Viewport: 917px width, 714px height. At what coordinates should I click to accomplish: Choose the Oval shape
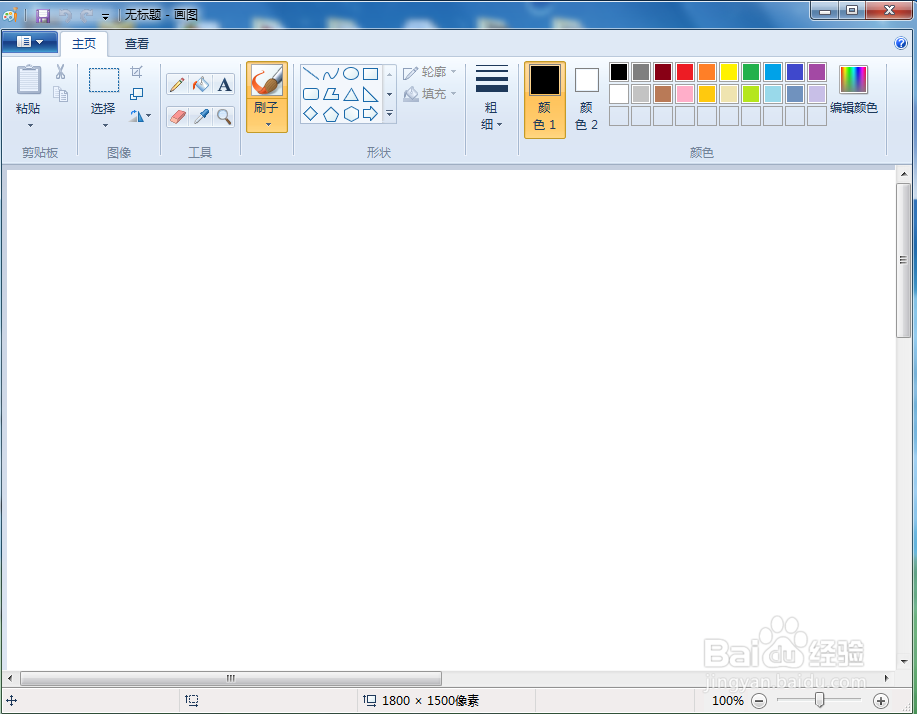350,74
